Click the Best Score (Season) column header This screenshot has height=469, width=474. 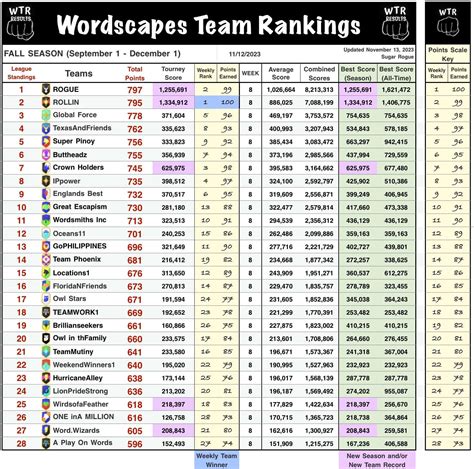[358, 74]
